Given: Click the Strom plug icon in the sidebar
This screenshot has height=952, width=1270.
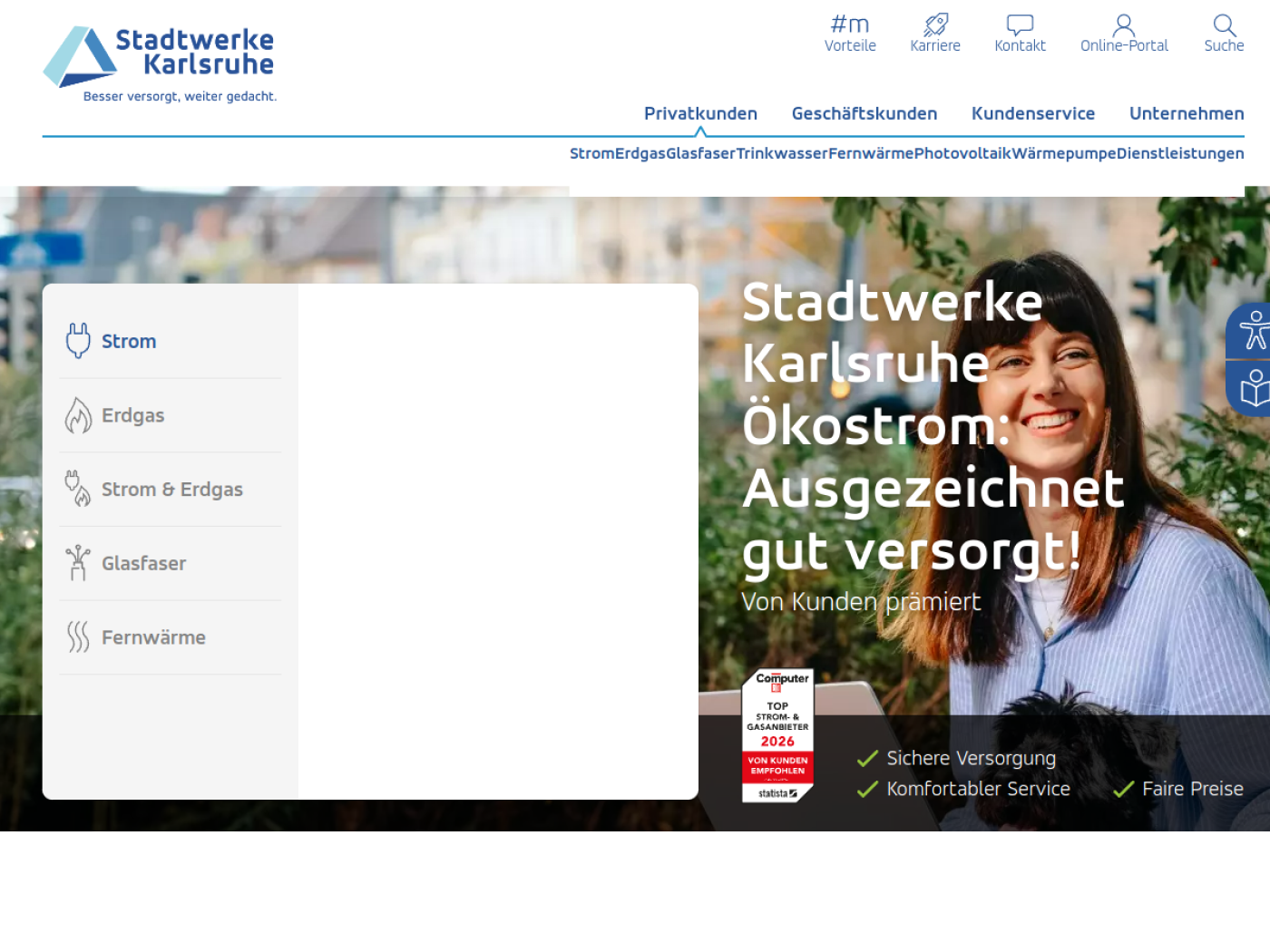Looking at the screenshot, I should pos(78,341).
